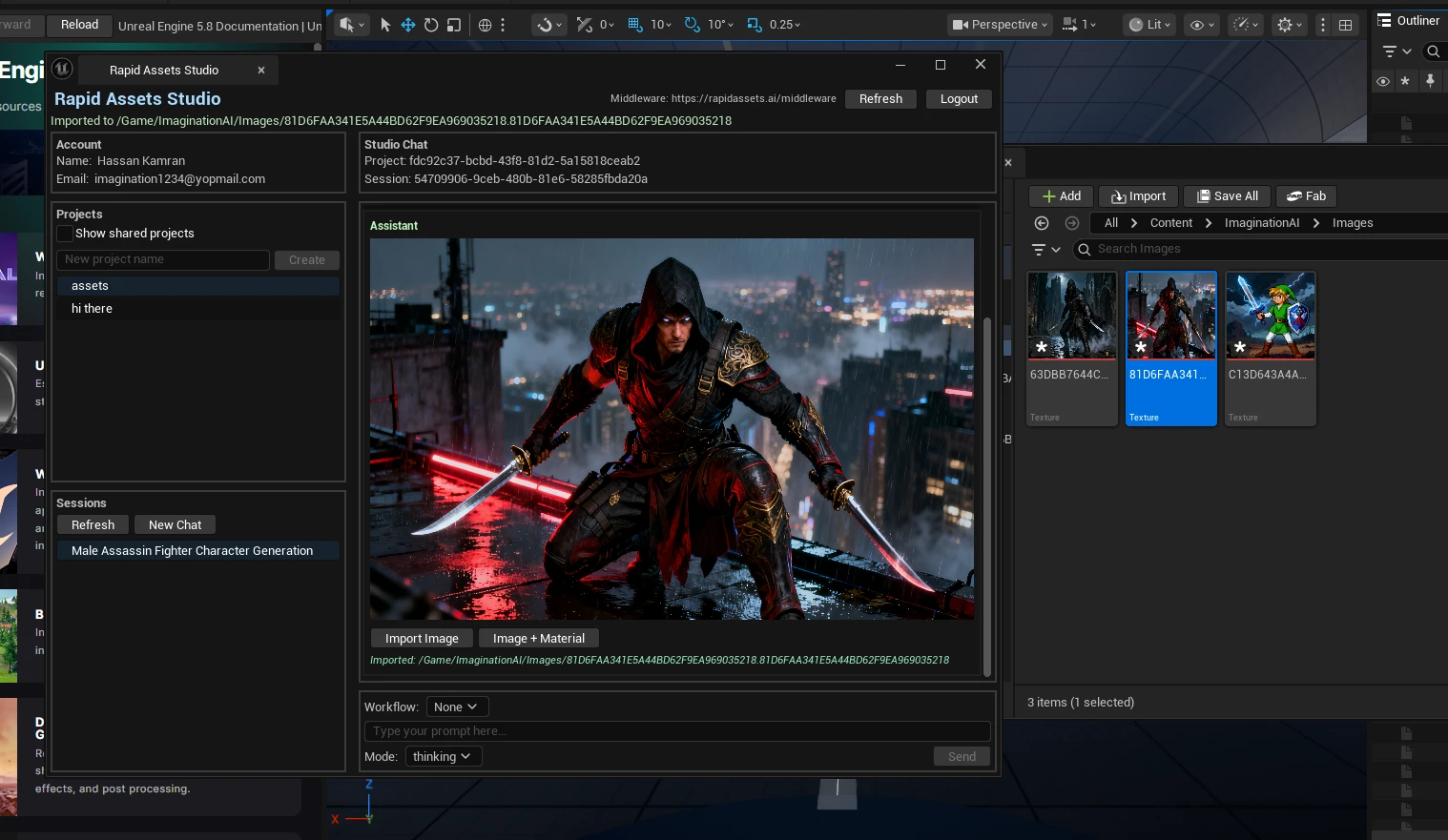1448x840 pixels.
Task: Enable Show shared projects checkbox
Action: point(65,233)
